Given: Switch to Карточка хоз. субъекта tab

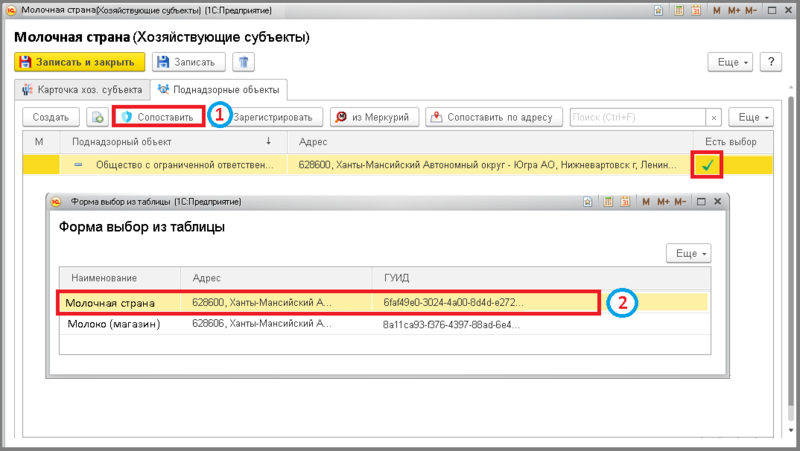Looking at the screenshot, I should [x=82, y=90].
